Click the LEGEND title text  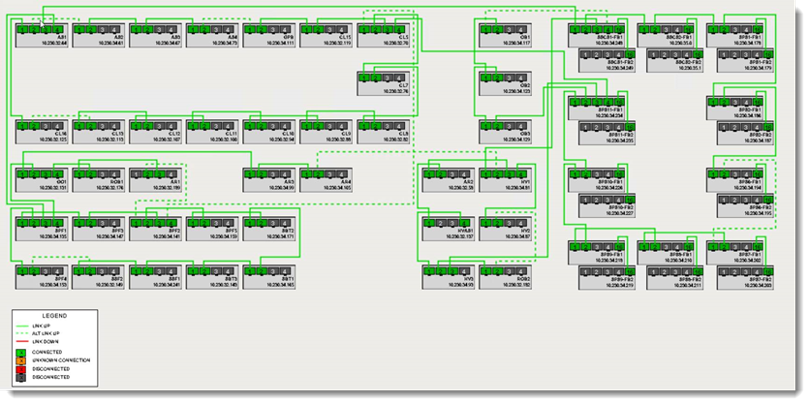pos(55,316)
